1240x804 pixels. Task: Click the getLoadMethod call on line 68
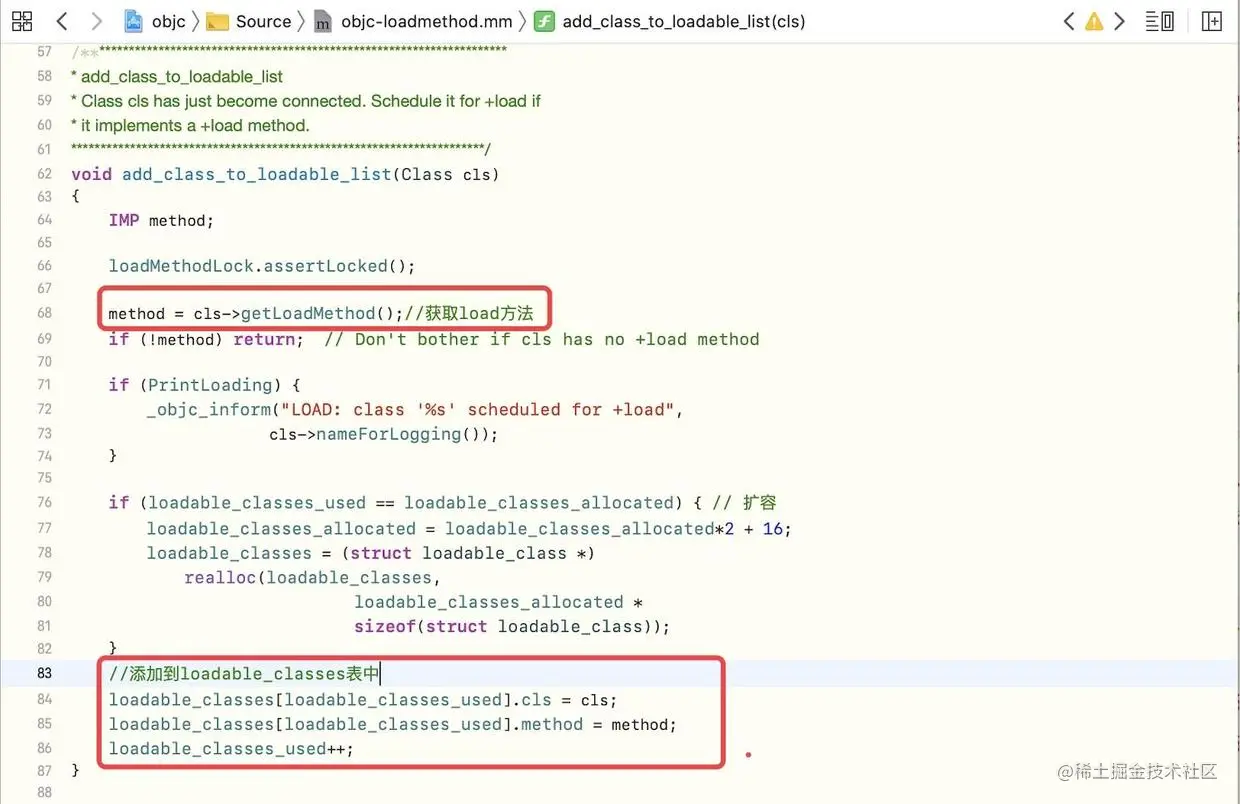308,314
